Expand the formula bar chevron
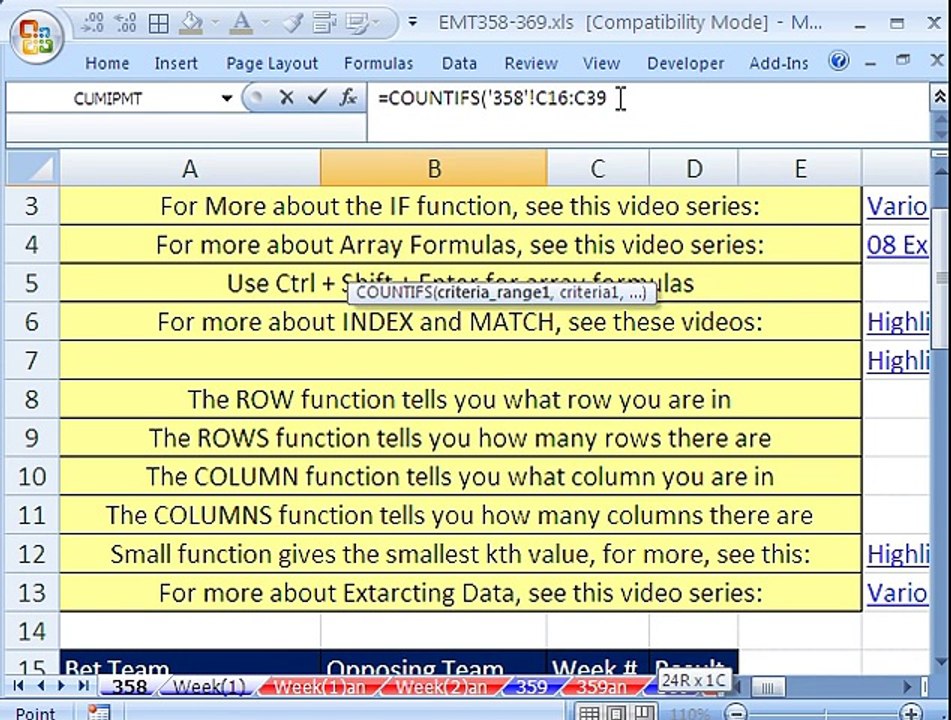Screen dimensions: 951x720 coord(939,96)
